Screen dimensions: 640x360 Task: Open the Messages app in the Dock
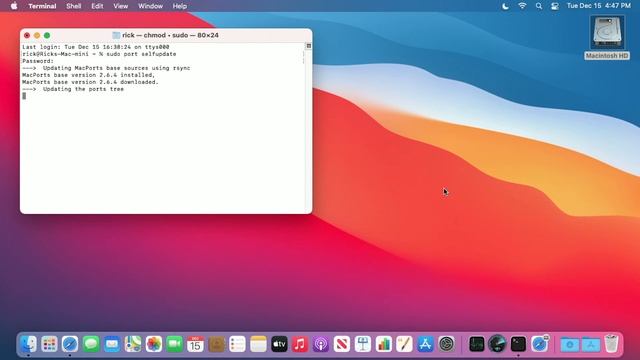click(91, 344)
